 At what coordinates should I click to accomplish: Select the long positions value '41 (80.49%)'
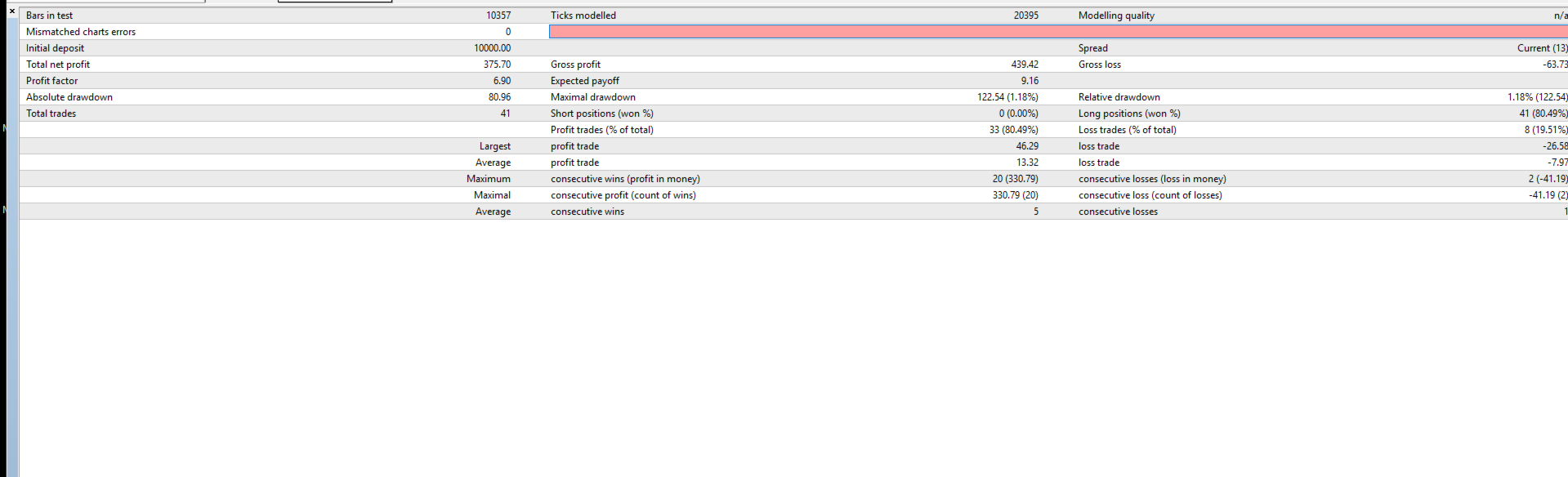click(x=1543, y=114)
